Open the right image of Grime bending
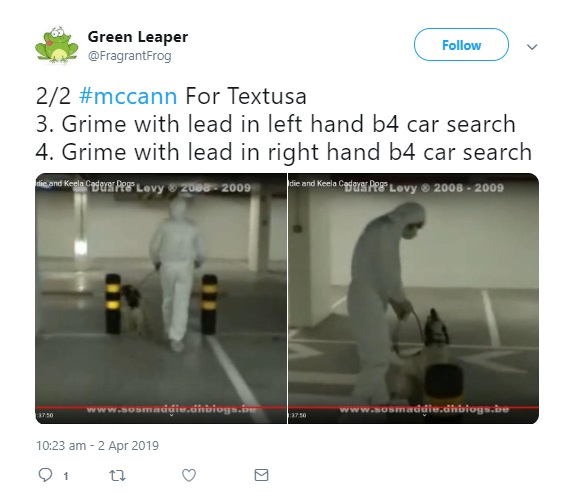The image size is (572, 501). coord(413,298)
